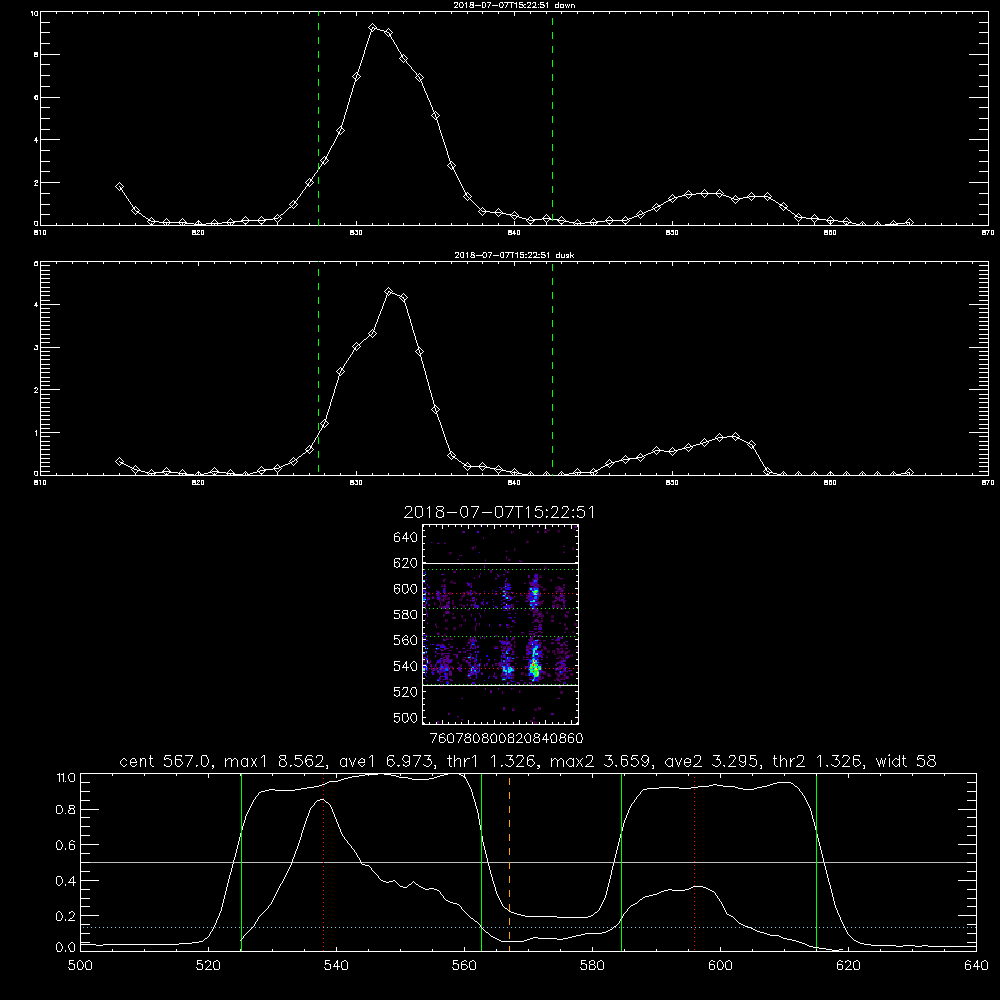Click the '0.0' y-axis label of the bottom plot
The width and height of the screenshot is (1000, 1000).
[66, 948]
